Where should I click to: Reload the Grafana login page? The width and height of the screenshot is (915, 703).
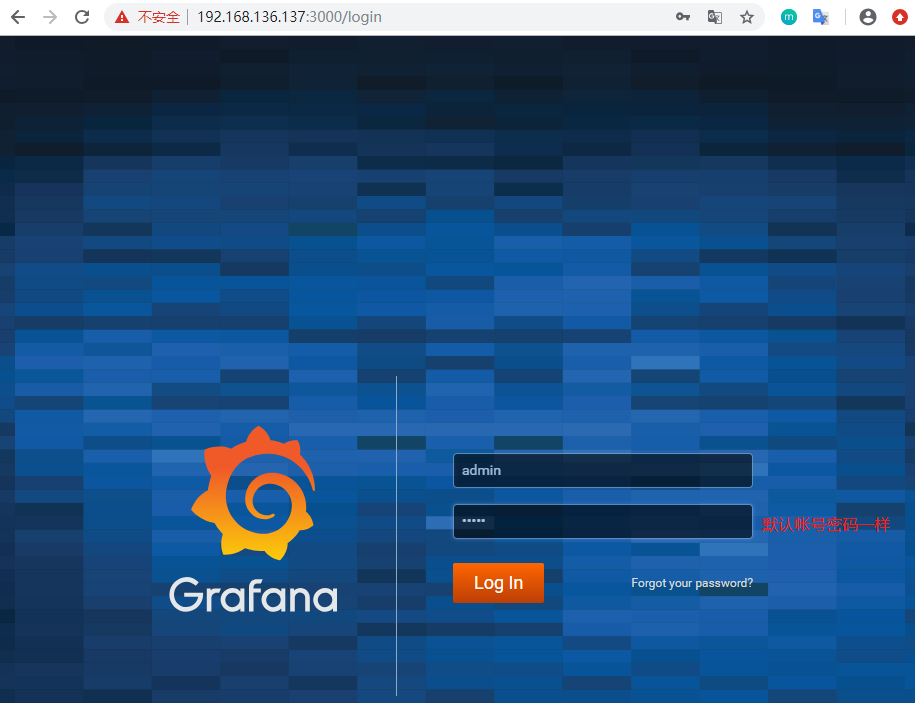[82, 17]
